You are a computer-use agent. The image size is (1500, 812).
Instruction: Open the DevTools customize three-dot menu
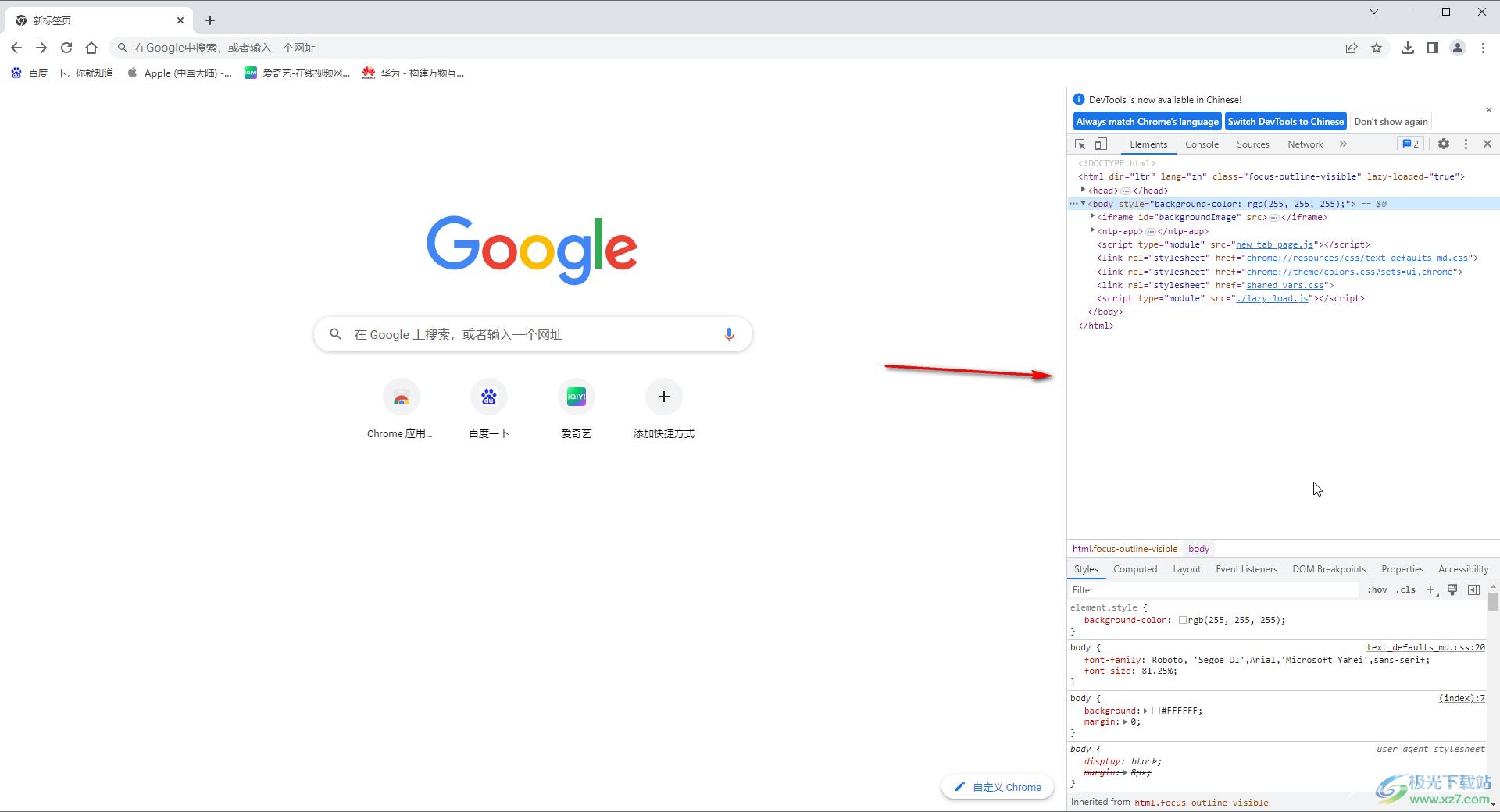[x=1466, y=144]
